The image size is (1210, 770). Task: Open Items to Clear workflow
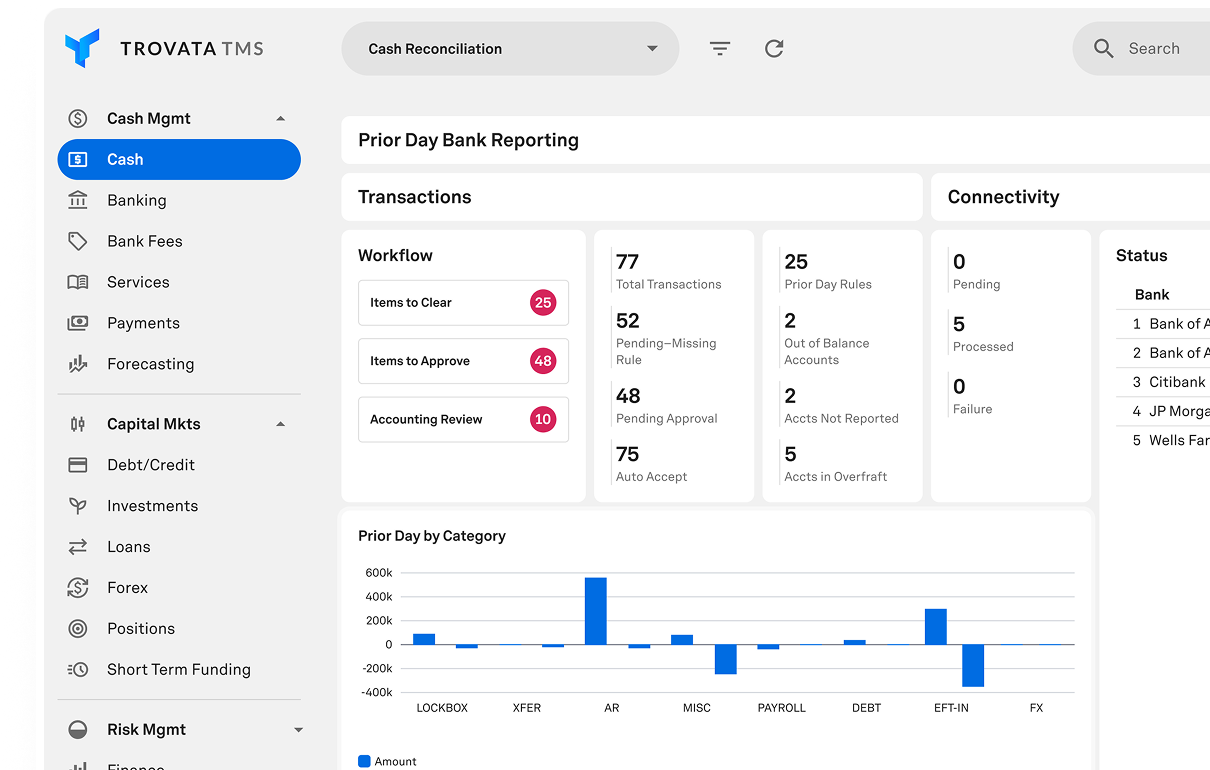click(x=463, y=303)
